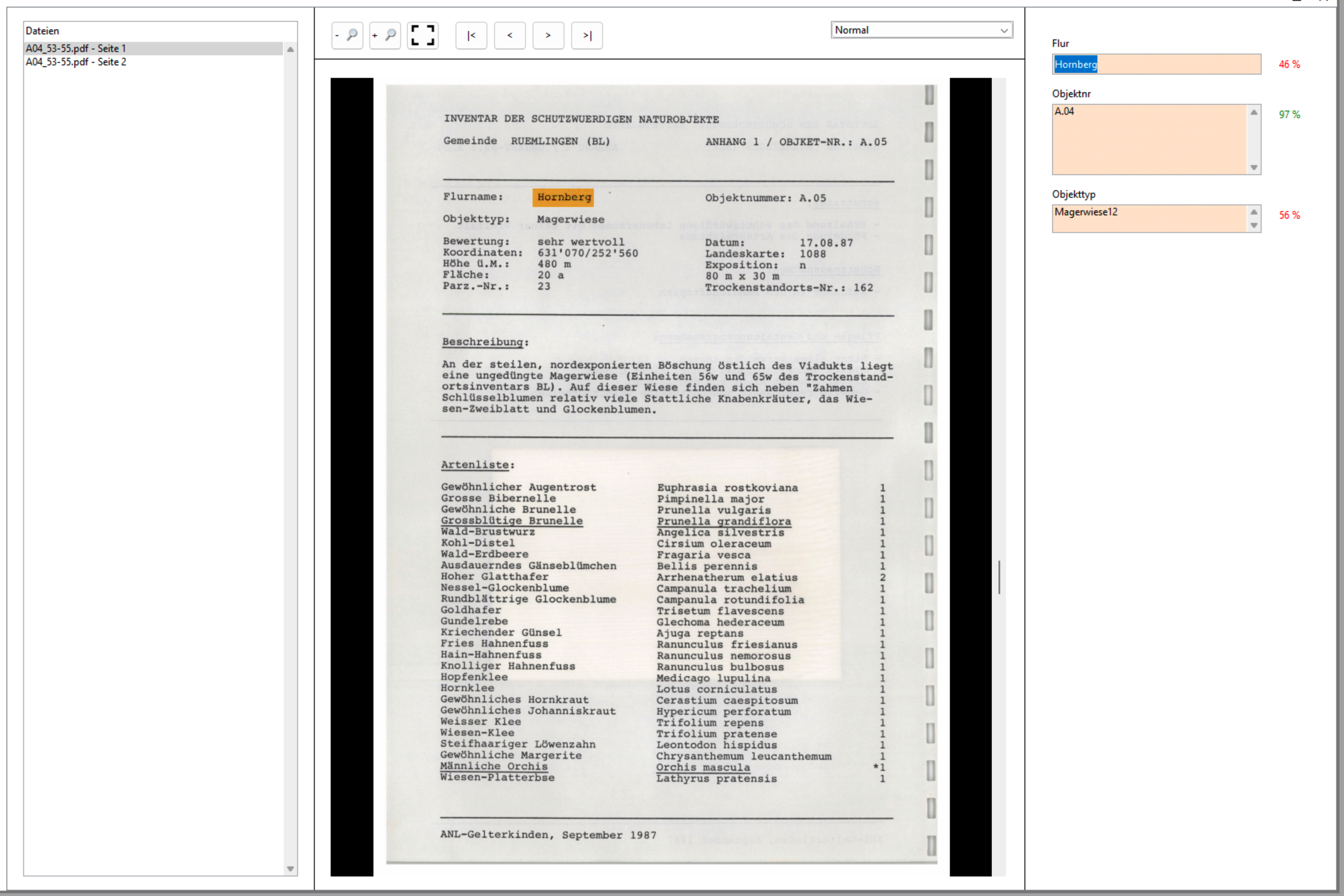Go to the previous page
Image resolution: width=1344 pixels, height=896 pixels.
(x=509, y=35)
